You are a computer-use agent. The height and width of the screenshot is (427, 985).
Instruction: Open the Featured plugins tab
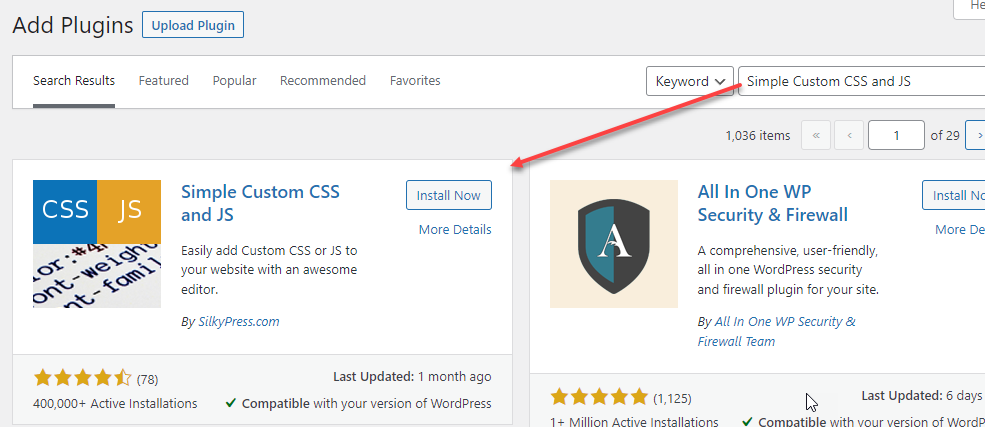click(163, 80)
